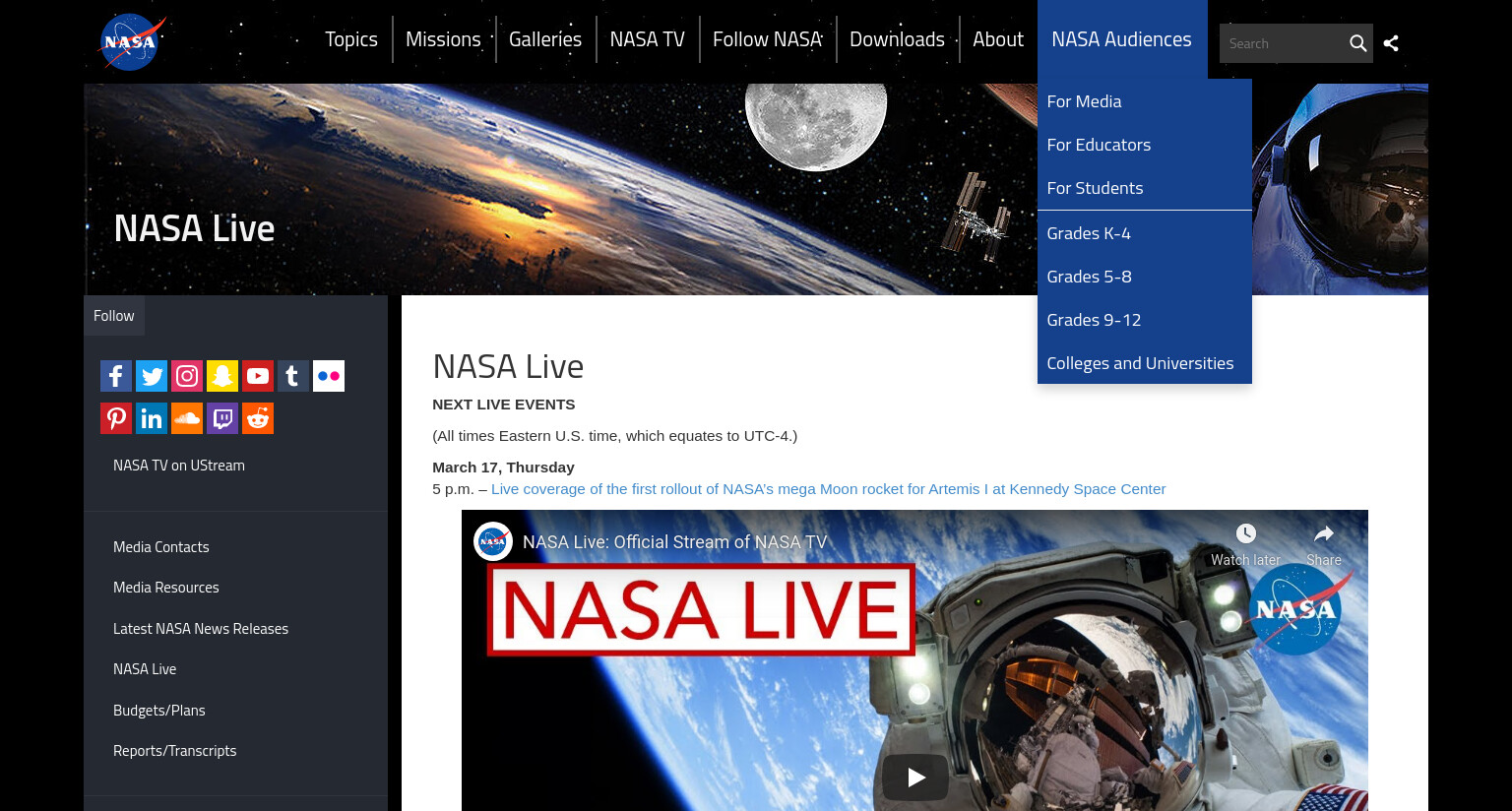Viewport: 1512px width, 811px height.
Task: Open NASA's Tumblr icon
Action: [x=293, y=376]
